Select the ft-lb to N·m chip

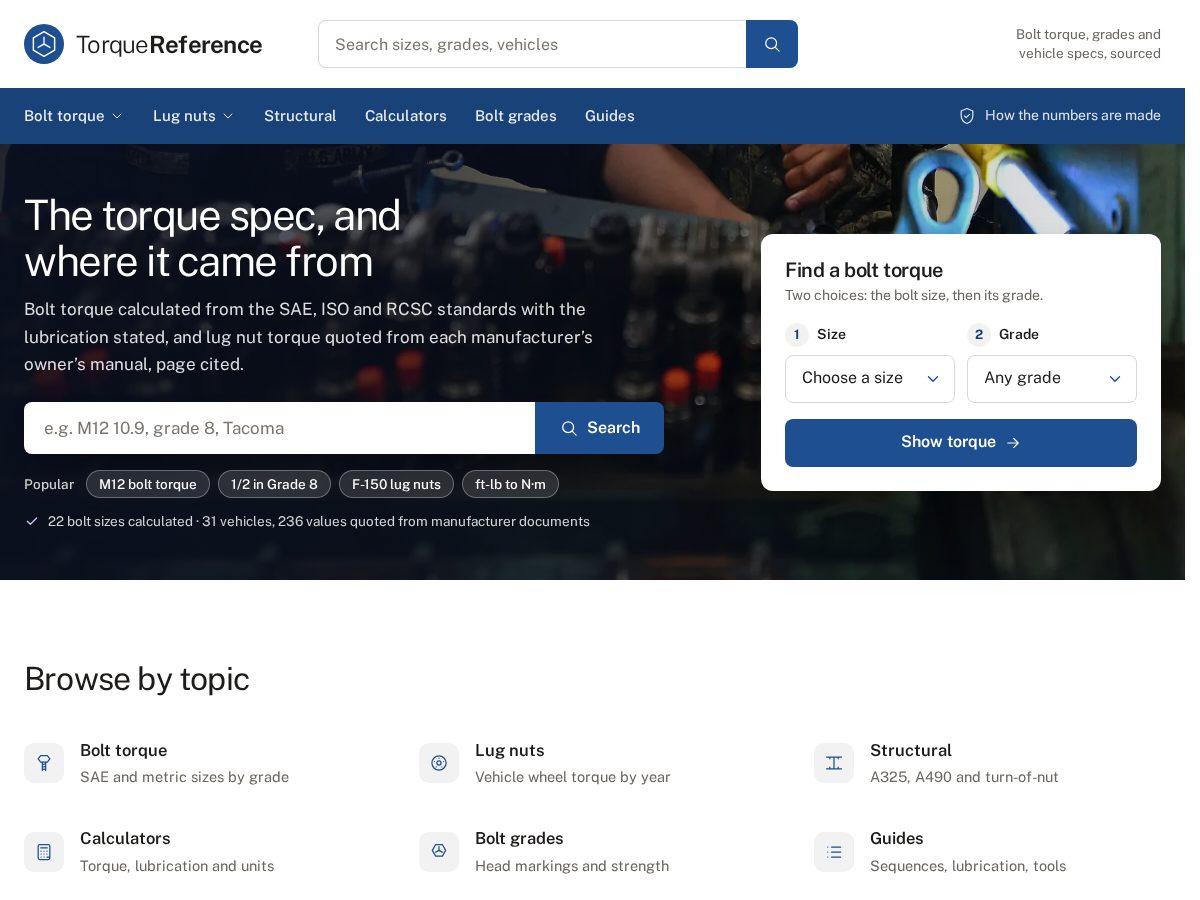point(511,484)
